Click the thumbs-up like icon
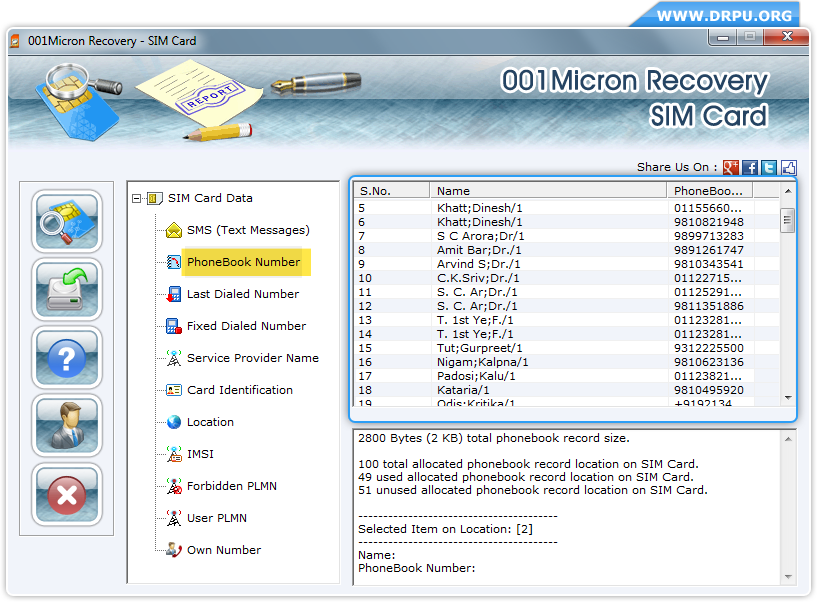Image resolution: width=817 pixels, height=602 pixels. click(788, 167)
